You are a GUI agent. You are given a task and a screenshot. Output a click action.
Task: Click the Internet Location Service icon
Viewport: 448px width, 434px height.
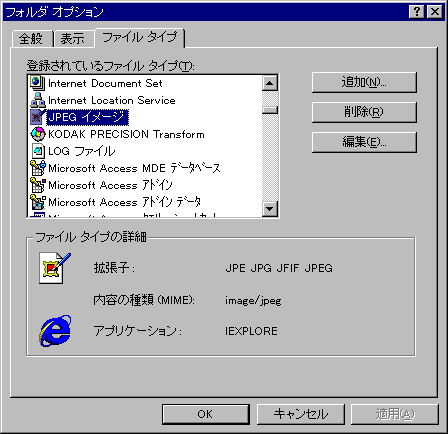[37, 100]
